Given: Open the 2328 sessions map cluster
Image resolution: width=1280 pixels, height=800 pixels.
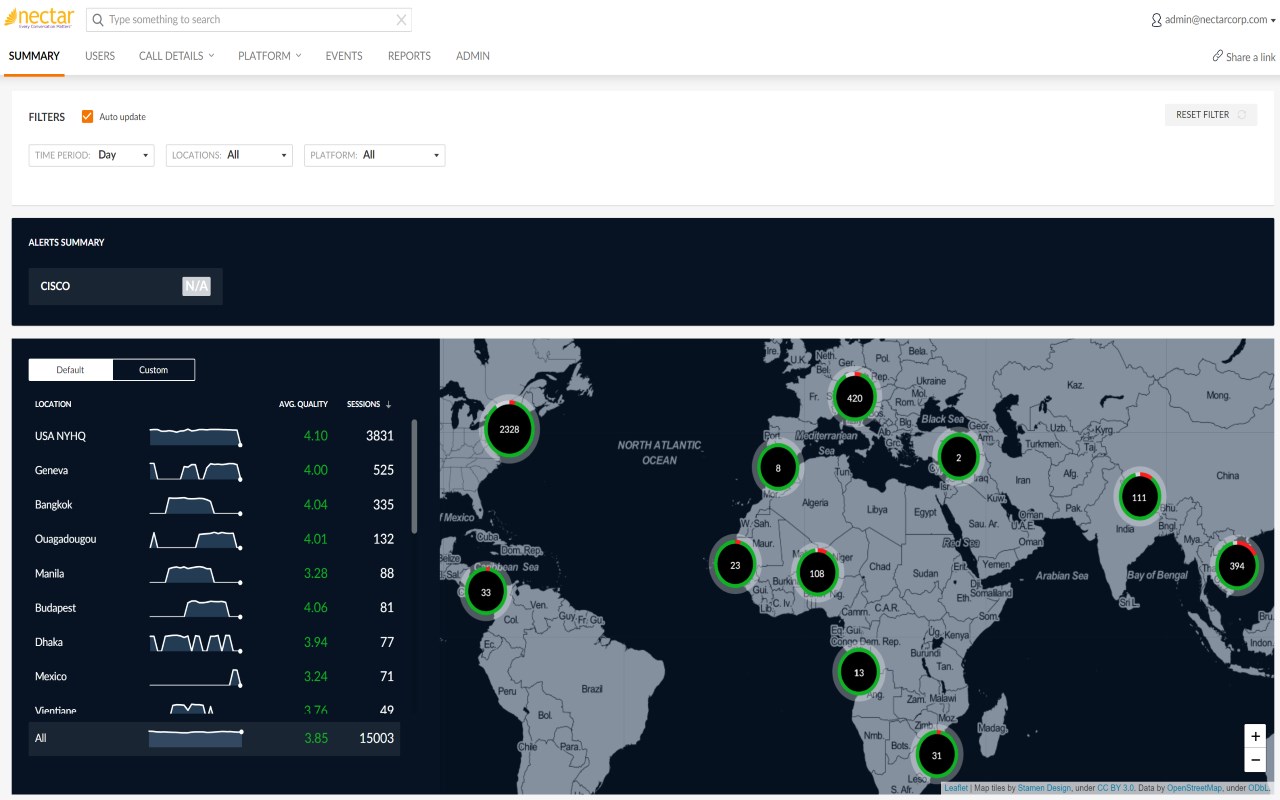Looking at the screenshot, I should 509,429.
